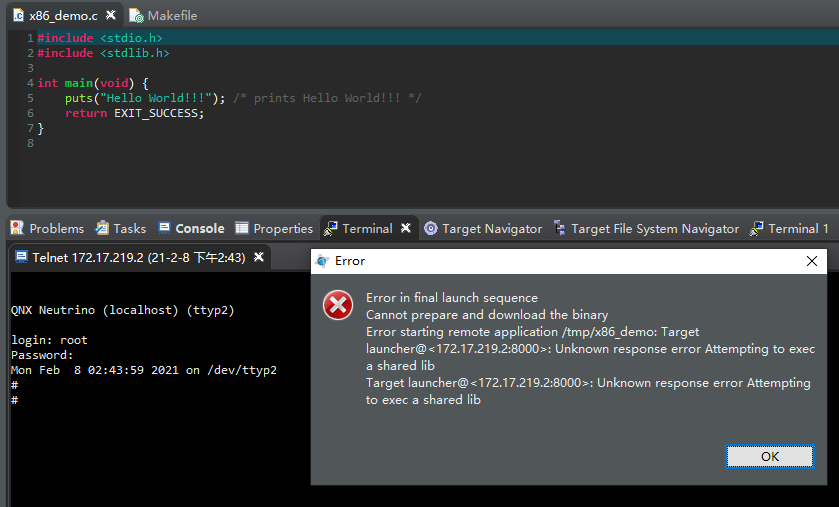Click the Telnet session monitor icon

21,257
